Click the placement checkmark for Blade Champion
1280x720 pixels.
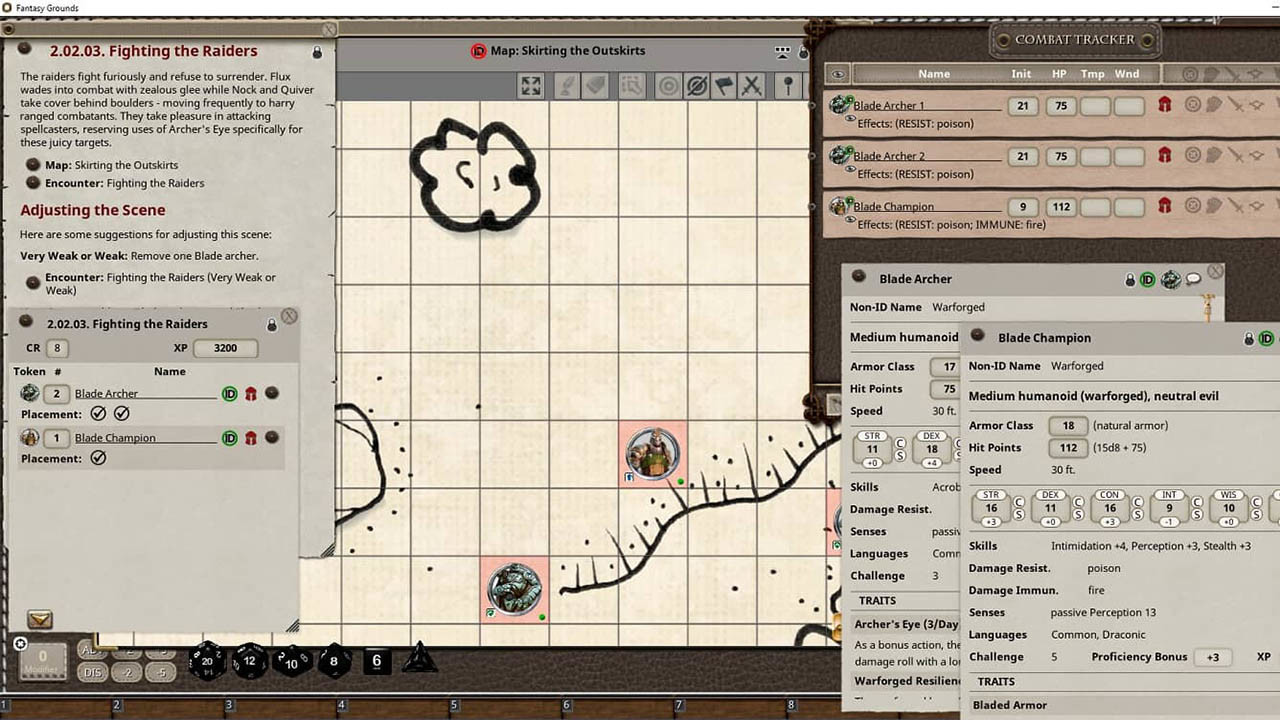click(98, 458)
